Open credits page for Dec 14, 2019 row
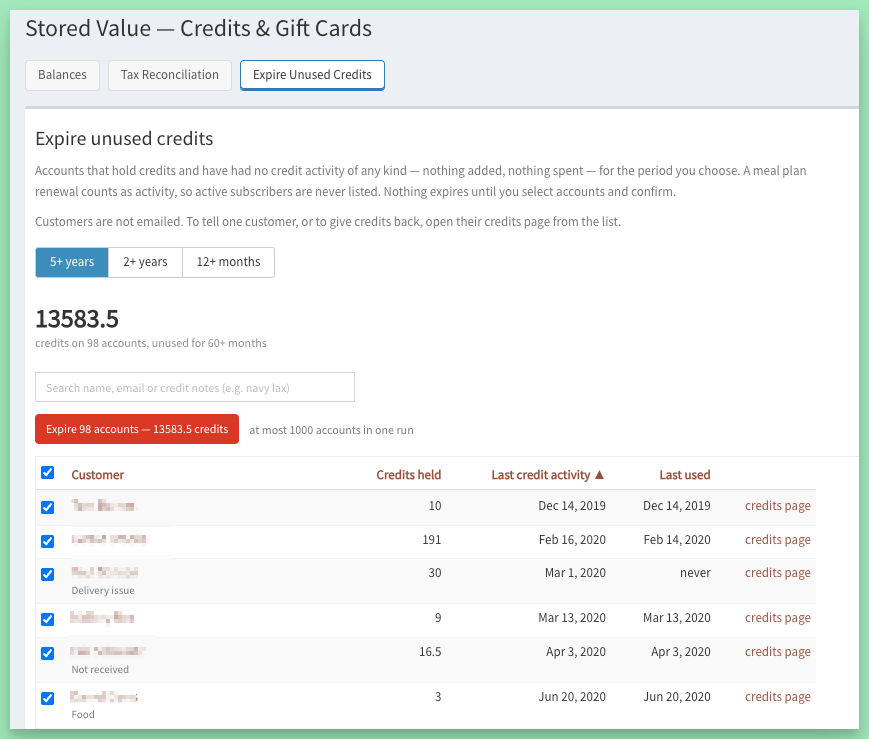 (x=778, y=506)
